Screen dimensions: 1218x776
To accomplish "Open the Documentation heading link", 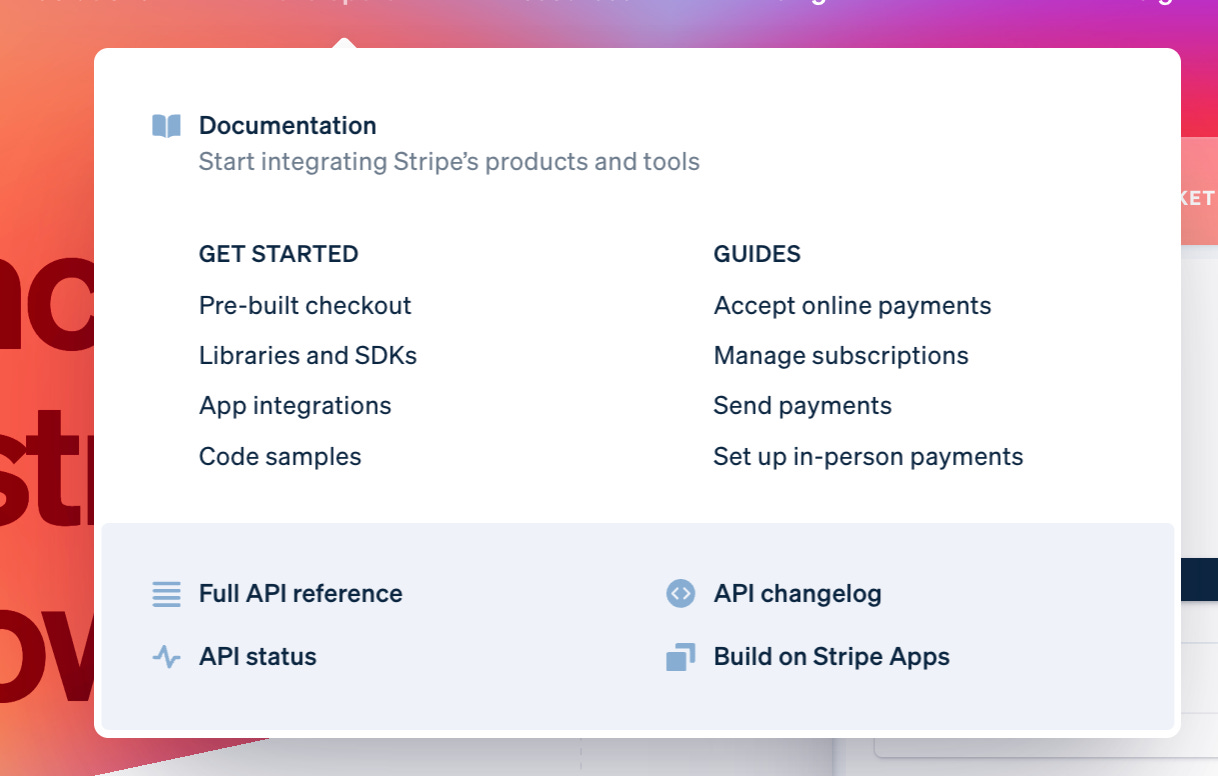I will click(288, 126).
